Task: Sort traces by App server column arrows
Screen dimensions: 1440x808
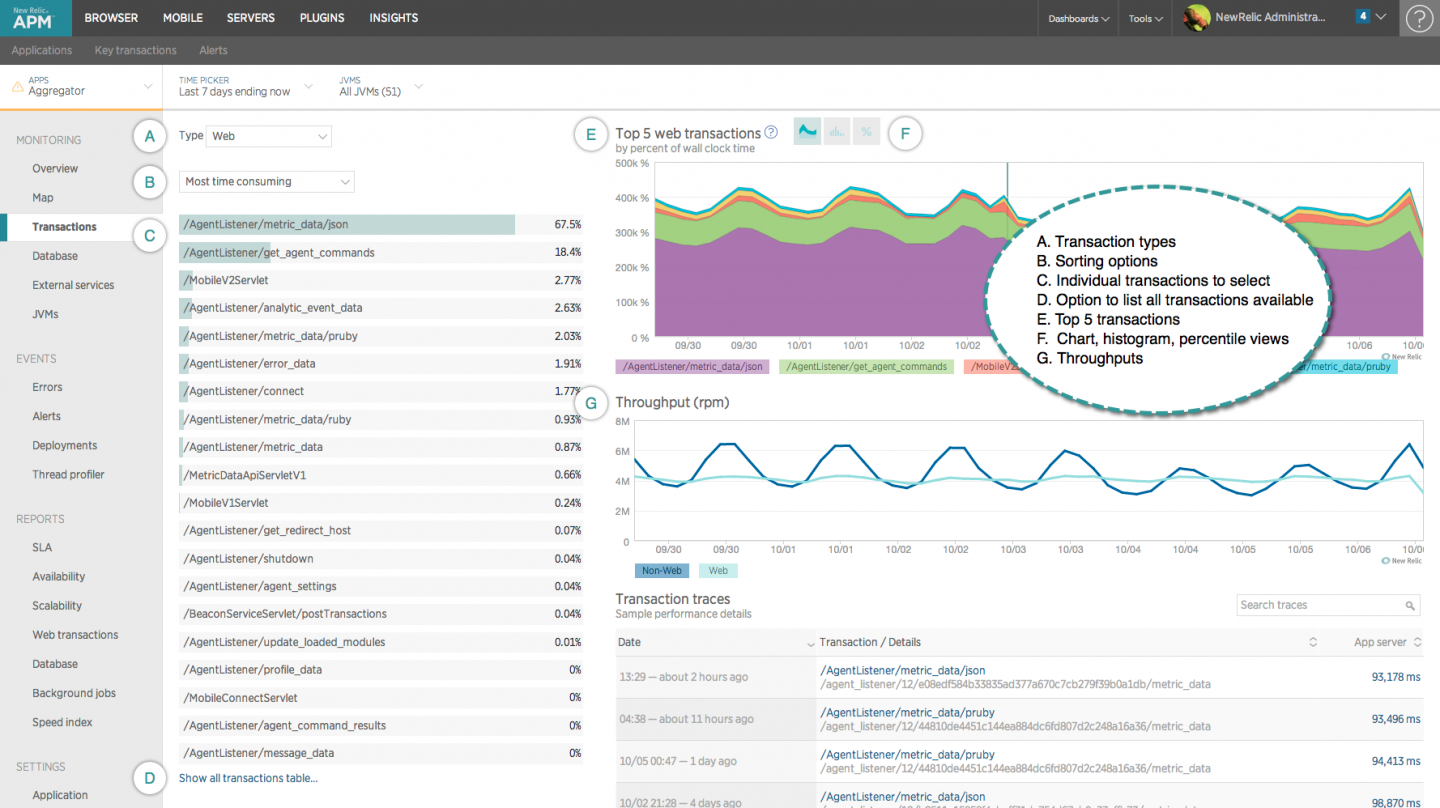Action: (1417, 642)
